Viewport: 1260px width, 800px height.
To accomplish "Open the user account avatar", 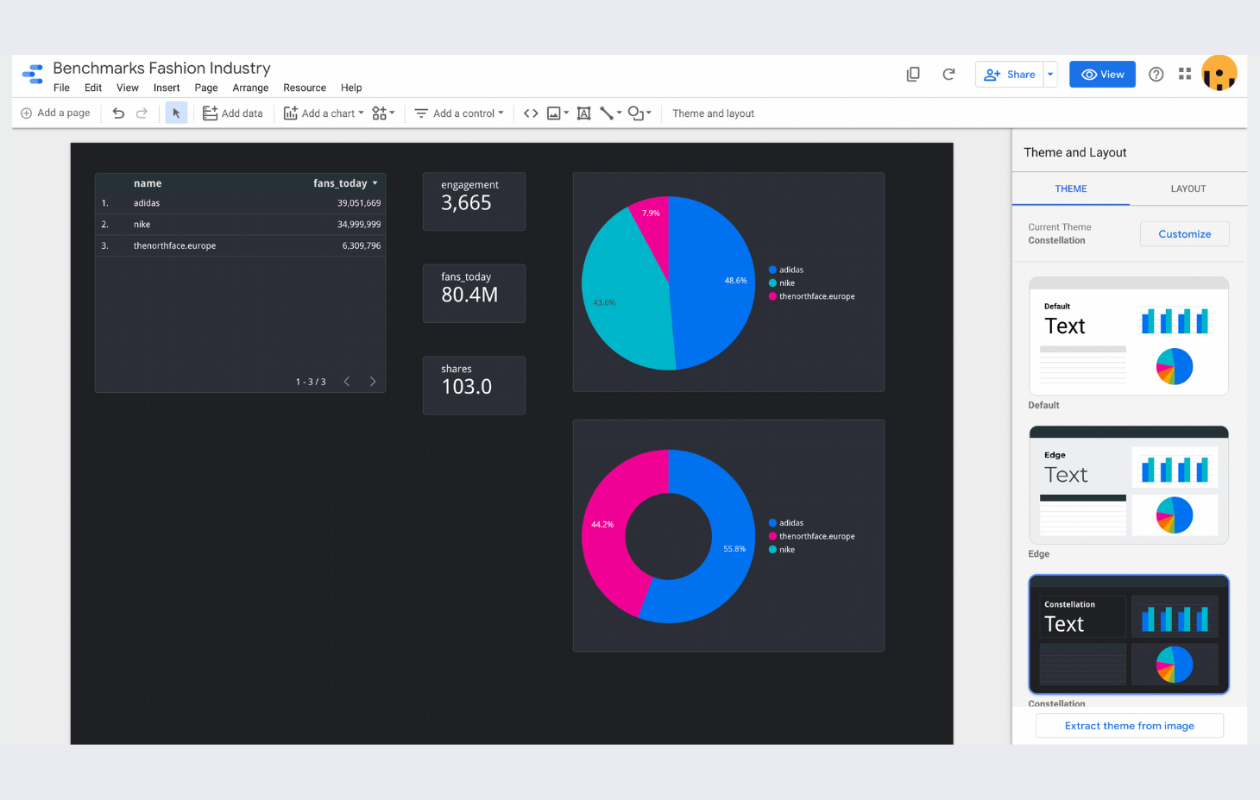I will [1219, 73].
